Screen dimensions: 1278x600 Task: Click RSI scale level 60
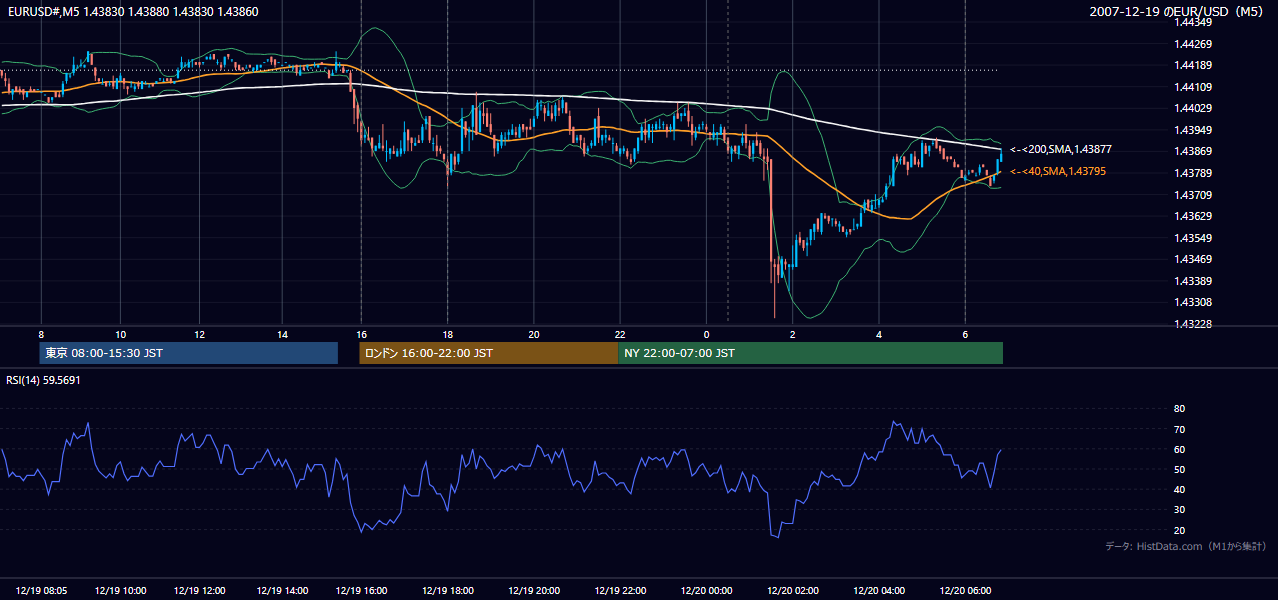tap(1180, 449)
